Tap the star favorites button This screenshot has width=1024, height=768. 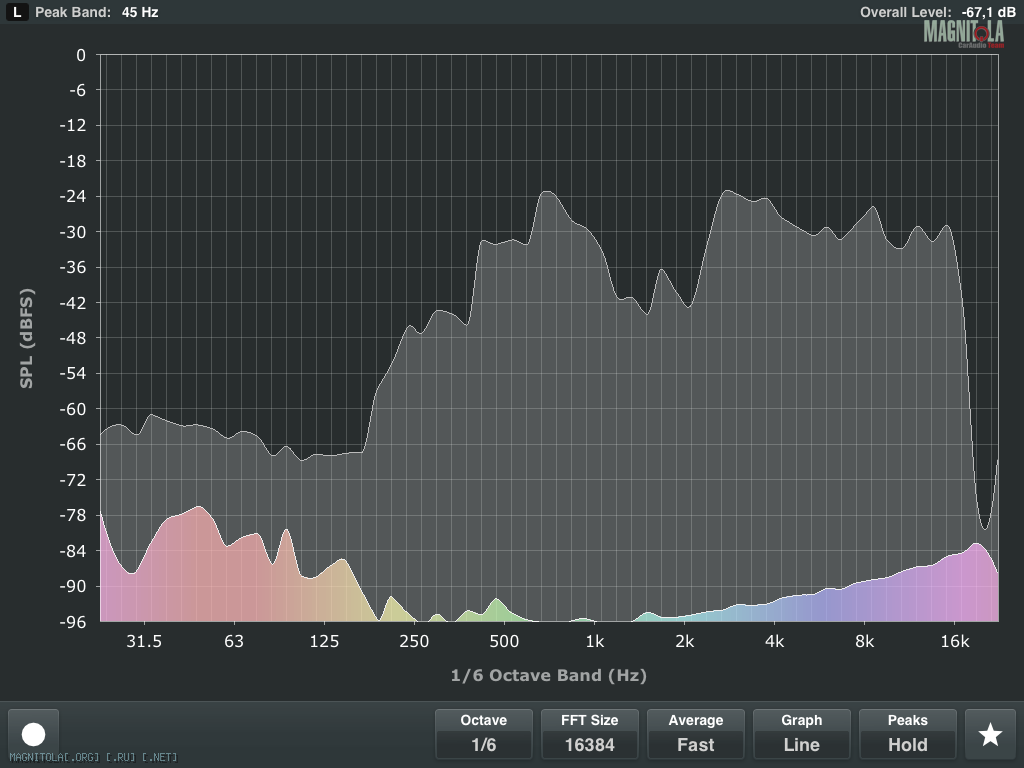pos(989,734)
